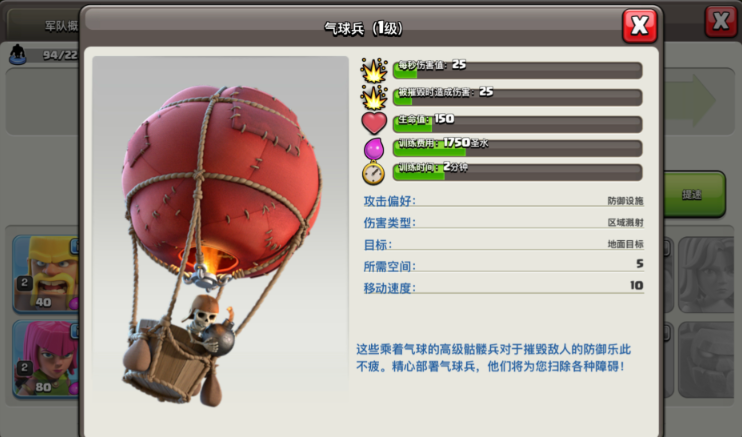The width and height of the screenshot is (742, 437).
Task: Click the greyed-out female troop card
Action: click(708, 275)
